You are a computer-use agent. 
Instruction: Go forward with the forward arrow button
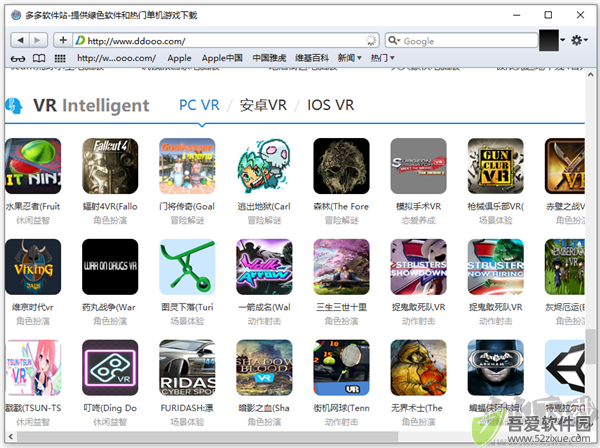pos(38,40)
